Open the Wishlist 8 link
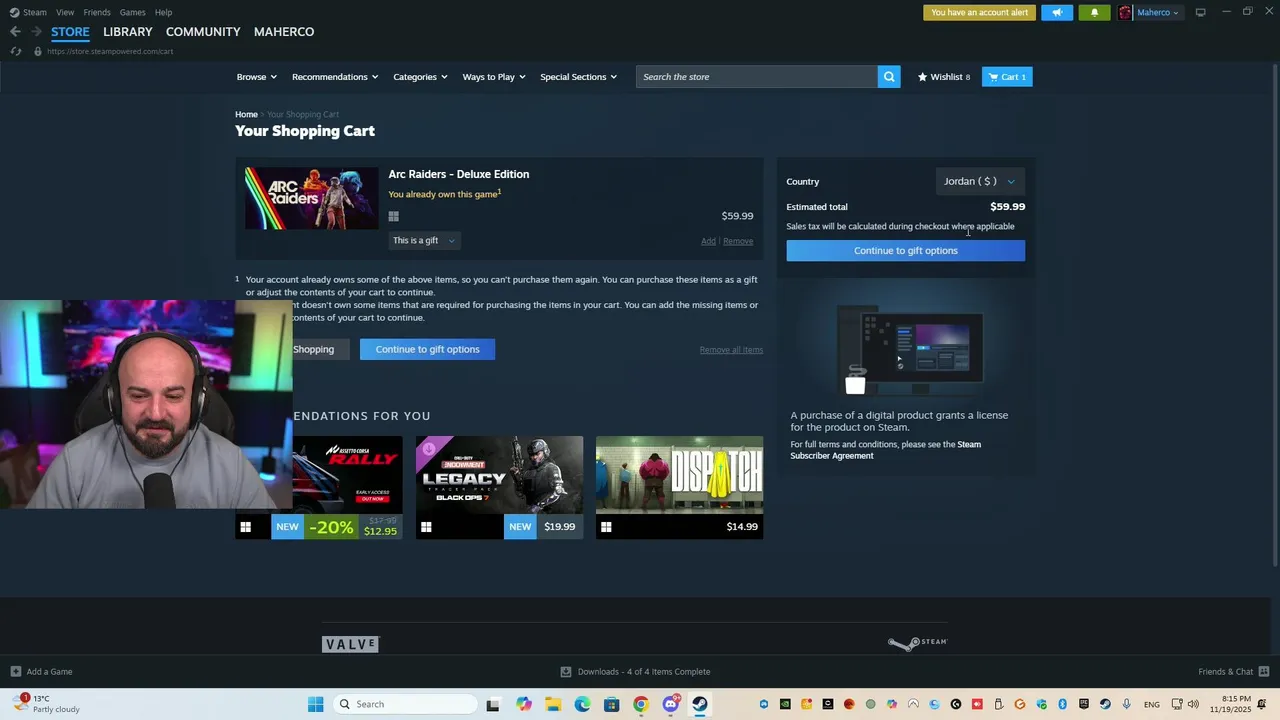This screenshot has width=1280, height=720. pos(944,77)
